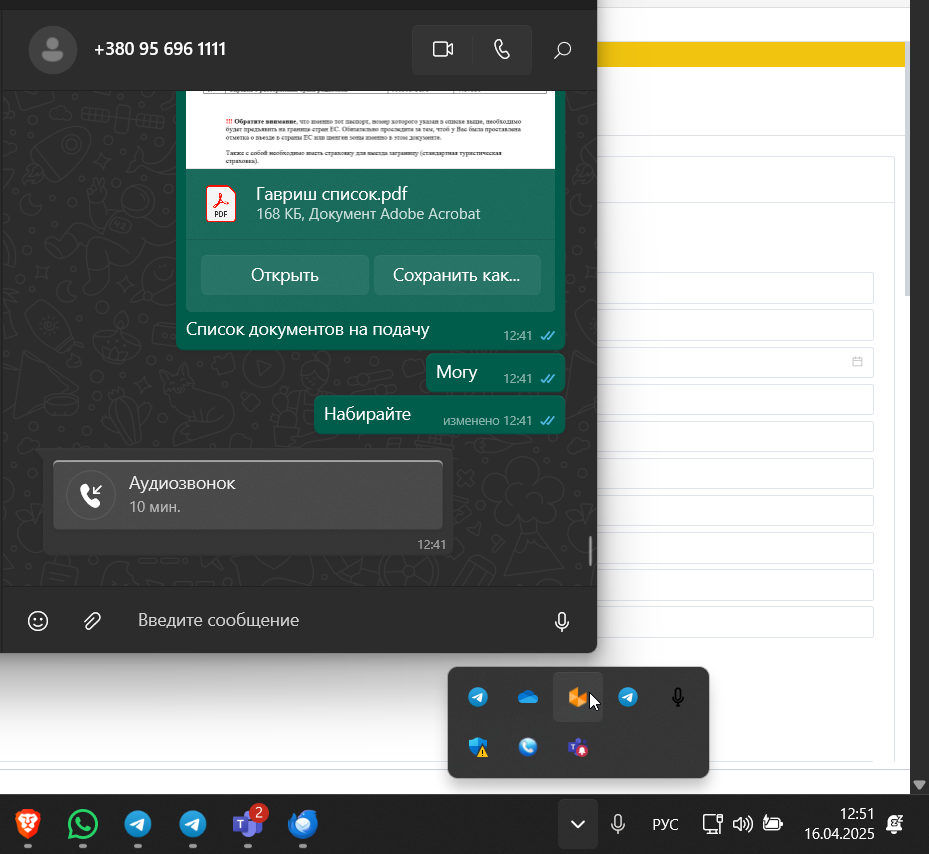Click the microphone icon in tray popup
929x854 pixels.
point(678,698)
